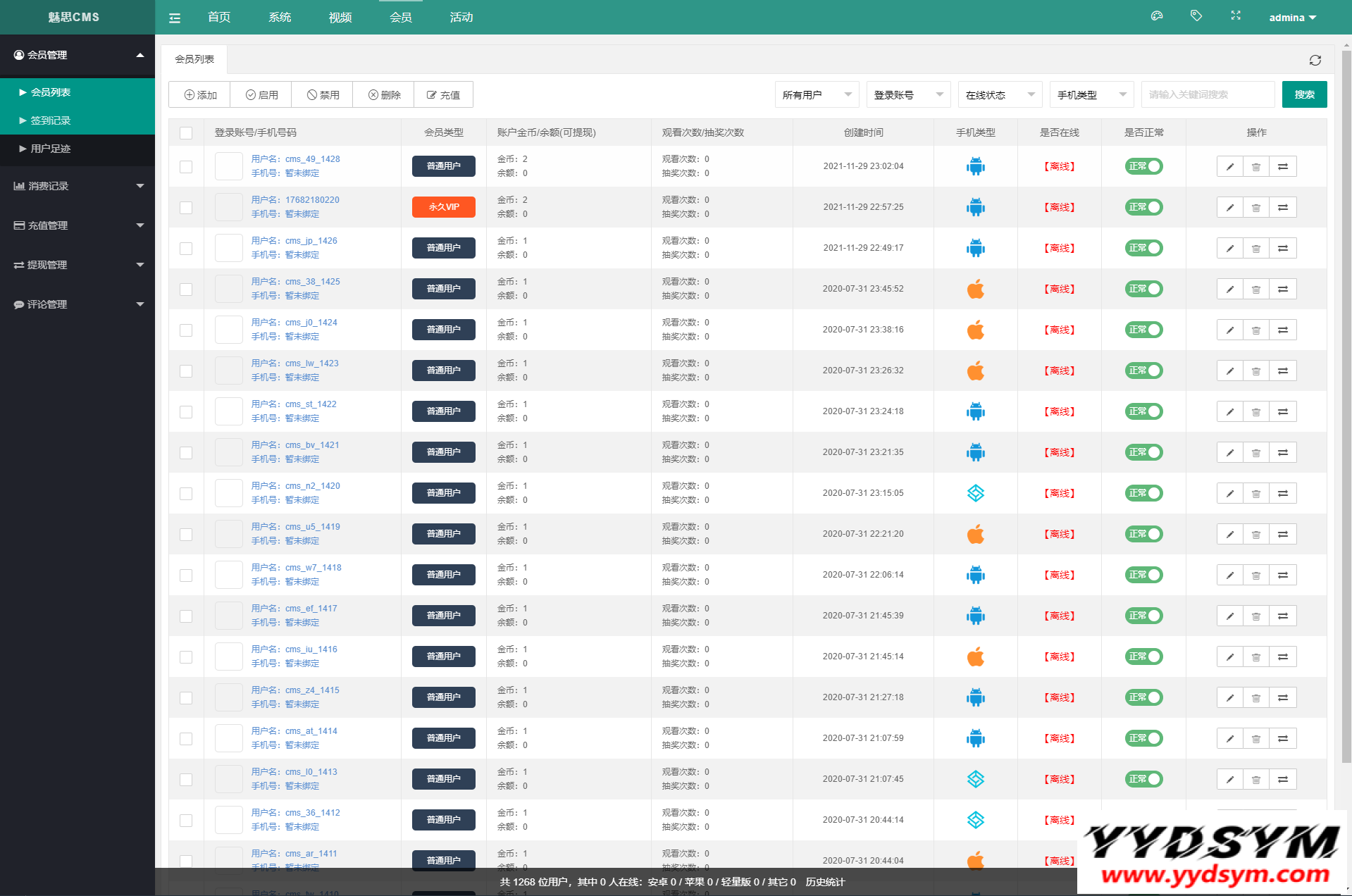
Task: Open the 在线状态 dropdown
Action: tap(999, 95)
